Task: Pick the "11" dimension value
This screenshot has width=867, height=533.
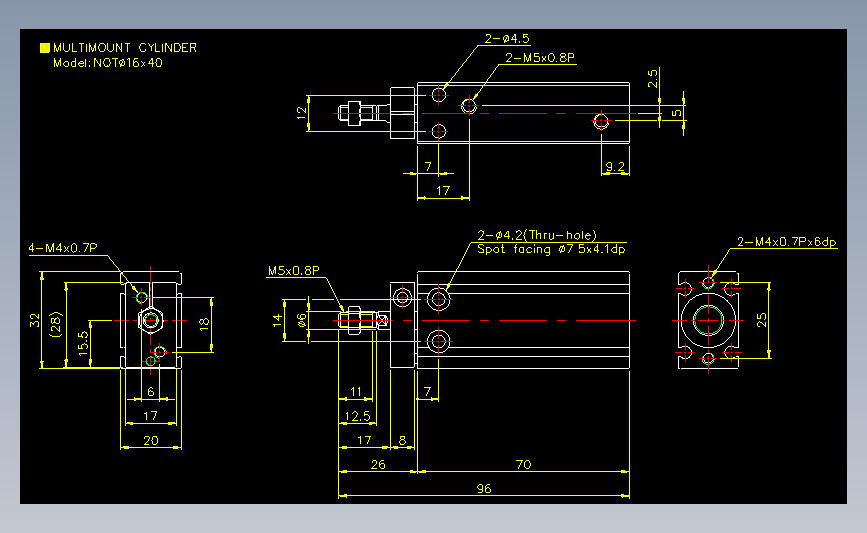Action: tap(356, 391)
